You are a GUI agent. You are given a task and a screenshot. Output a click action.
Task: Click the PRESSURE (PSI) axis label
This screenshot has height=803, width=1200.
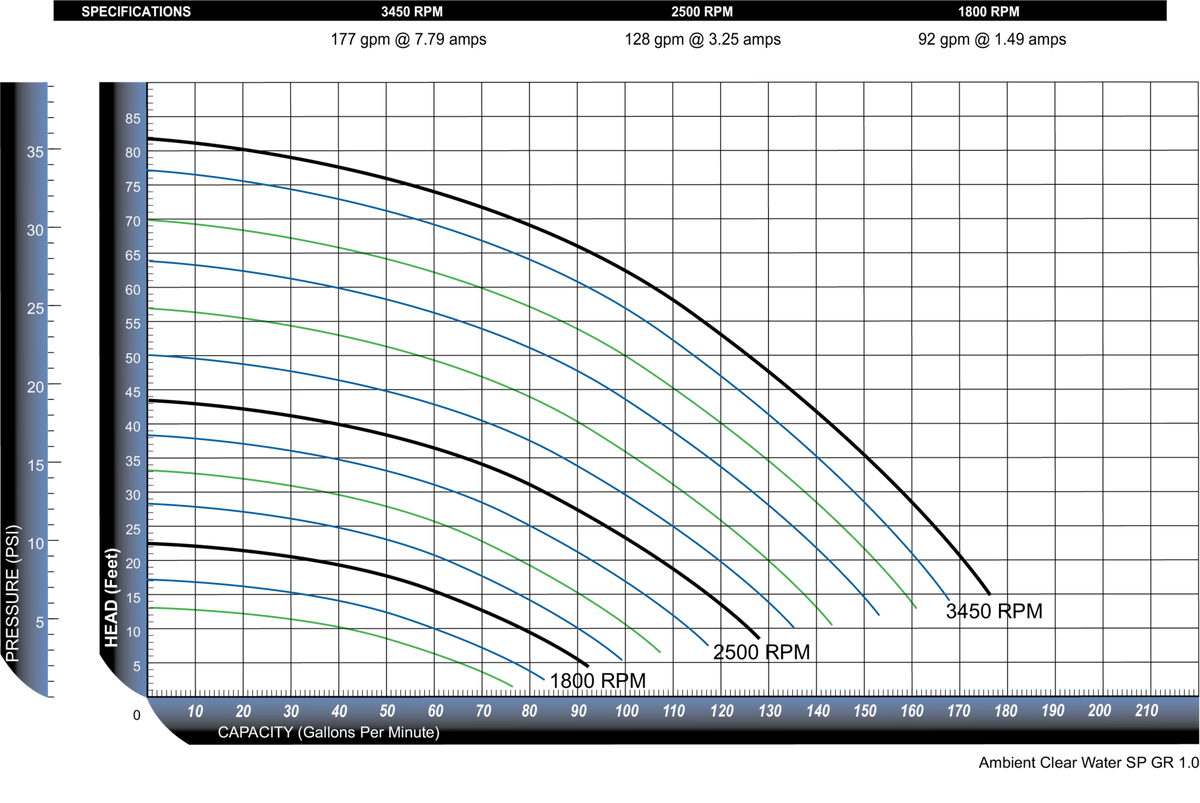[13, 591]
